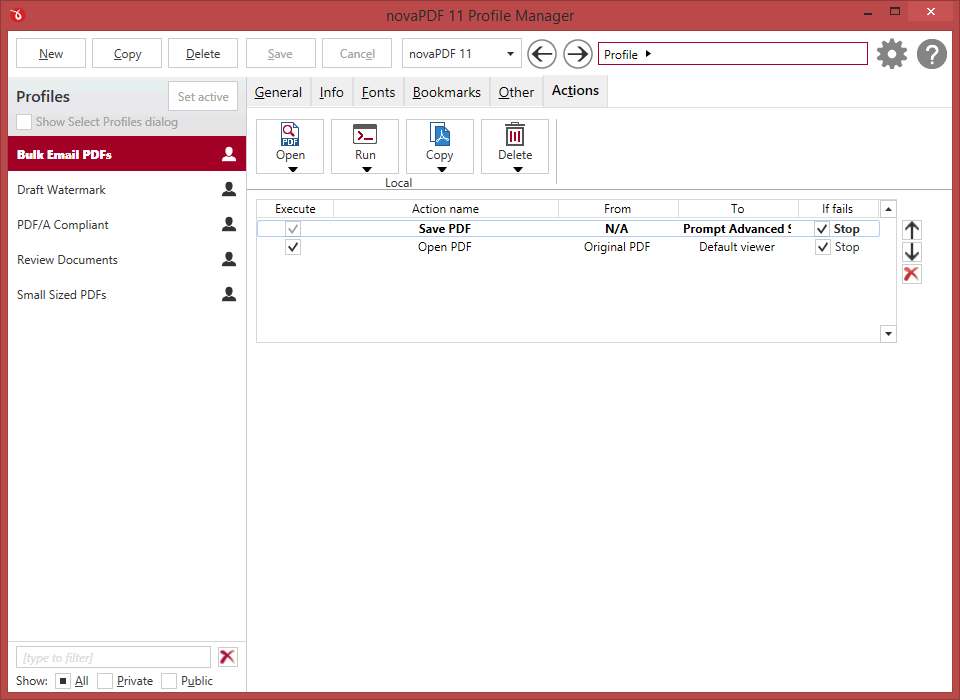Click the actions list scroll up arrow
The width and height of the screenshot is (960, 700).
(888, 209)
